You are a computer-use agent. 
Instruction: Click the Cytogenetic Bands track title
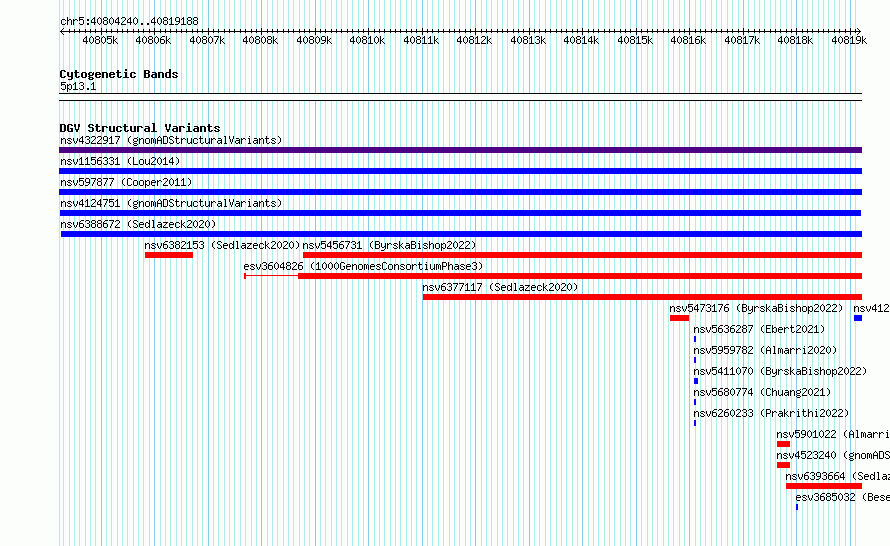pos(119,74)
